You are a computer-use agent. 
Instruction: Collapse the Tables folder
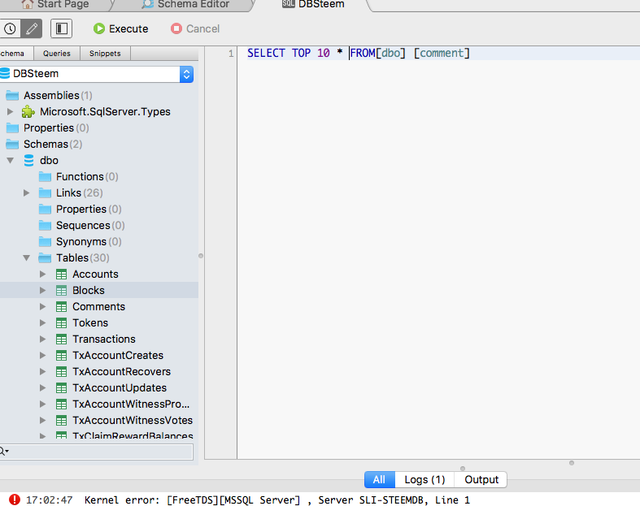(27, 258)
